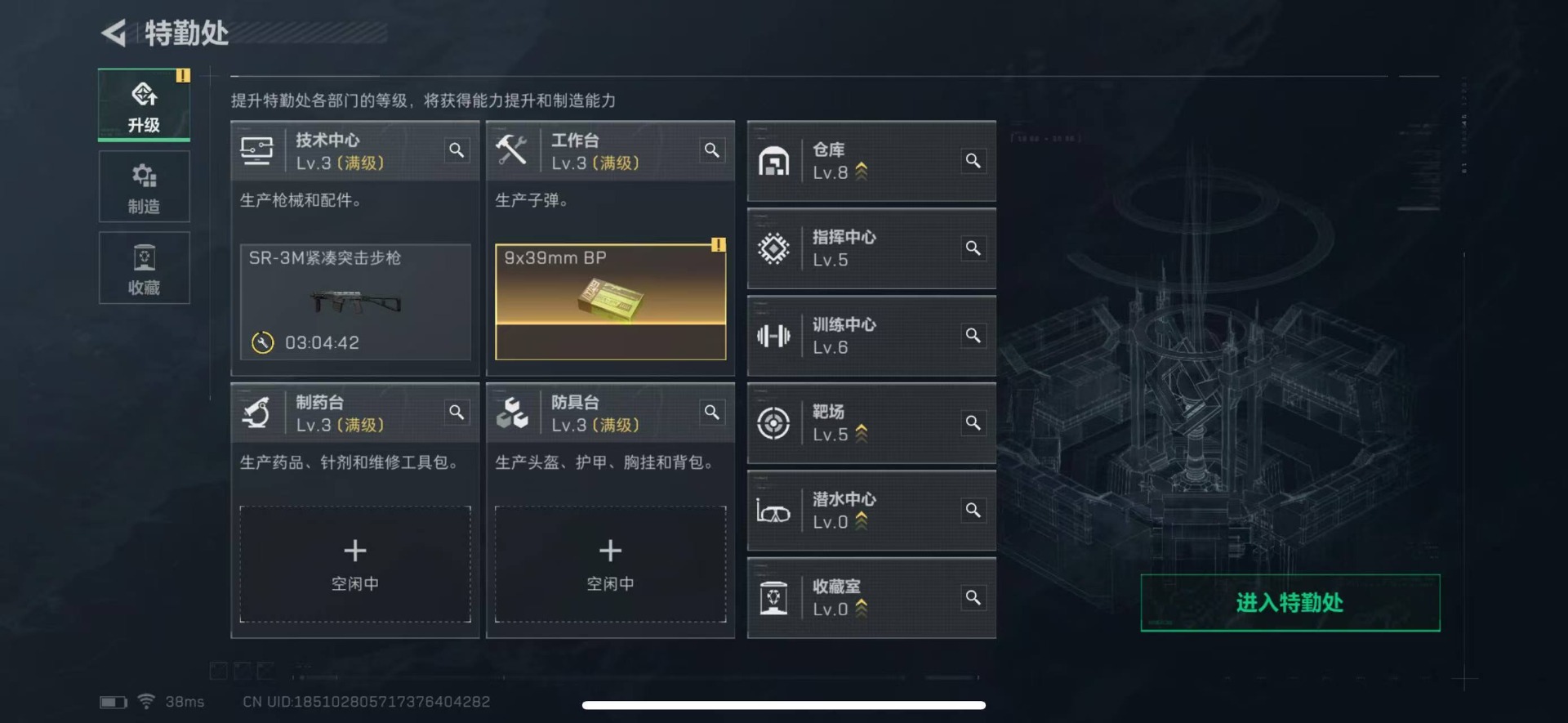This screenshot has height=723, width=1568.
Task: Click the 指挥中心 magnifier icon
Action: pos(973,248)
